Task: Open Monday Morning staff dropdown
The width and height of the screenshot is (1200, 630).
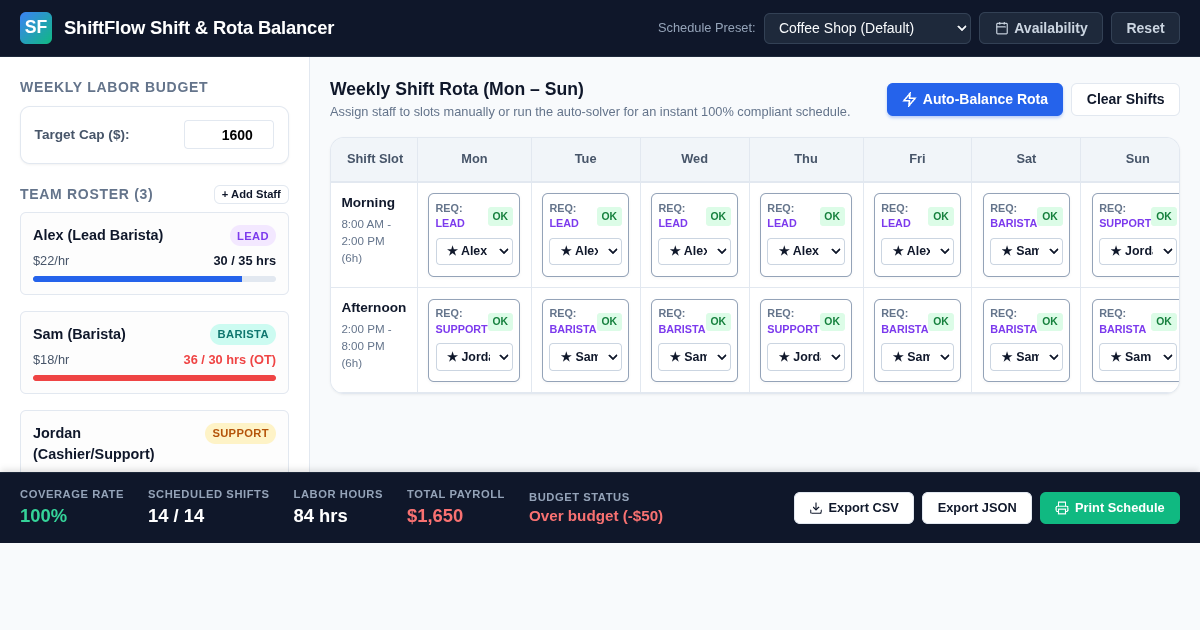Action: (x=474, y=251)
